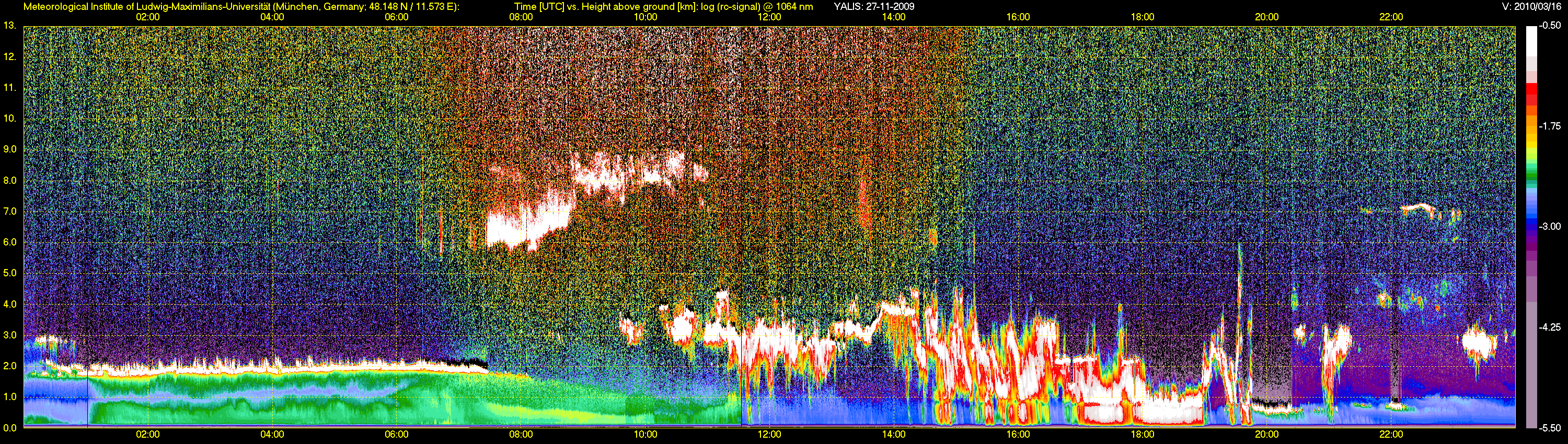The height and width of the screenshot is (444, 1568).
Task: Click the 8.0 km height axis label
Action: click(x=10, y=180)
